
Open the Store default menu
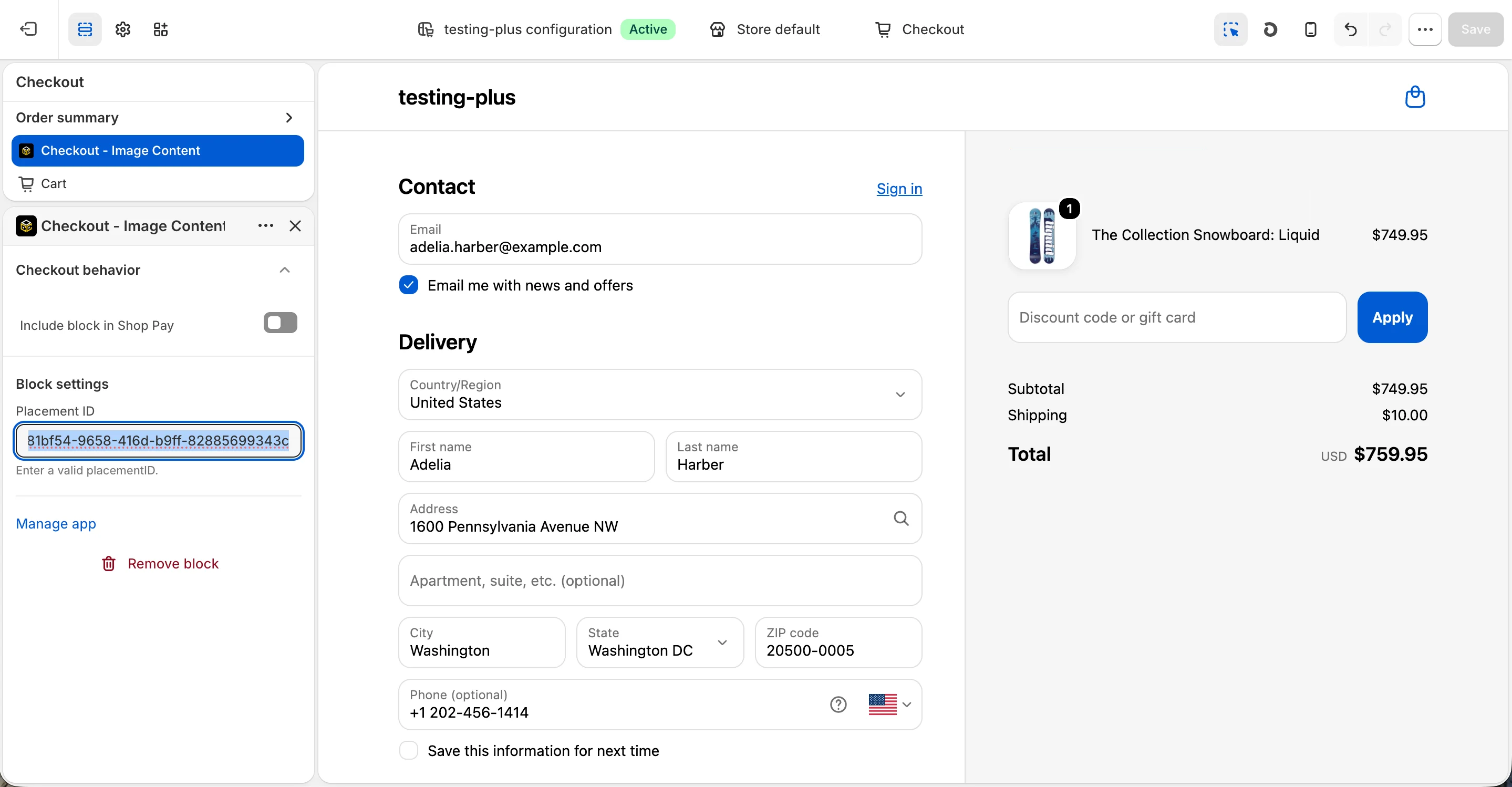pyautogui.click(x=765, y=29)
